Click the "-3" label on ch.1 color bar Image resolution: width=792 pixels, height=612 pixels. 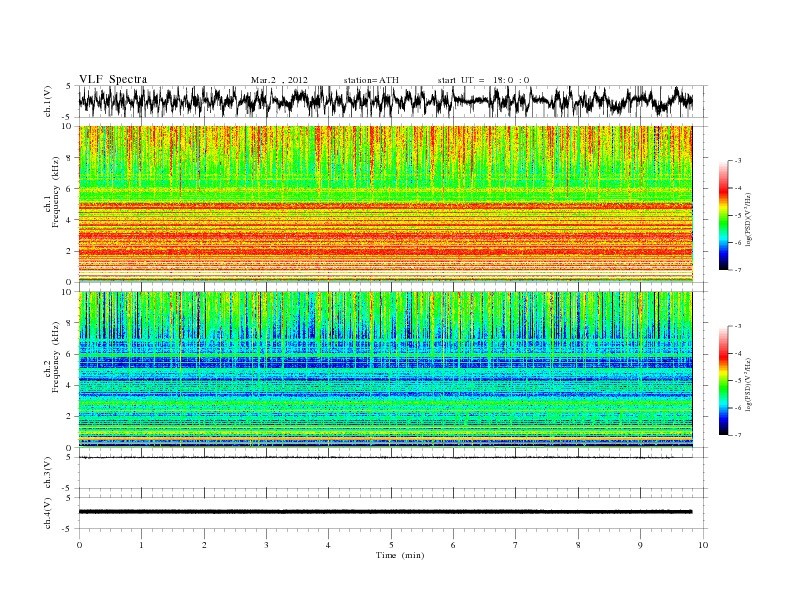click(x=738, y=161)
